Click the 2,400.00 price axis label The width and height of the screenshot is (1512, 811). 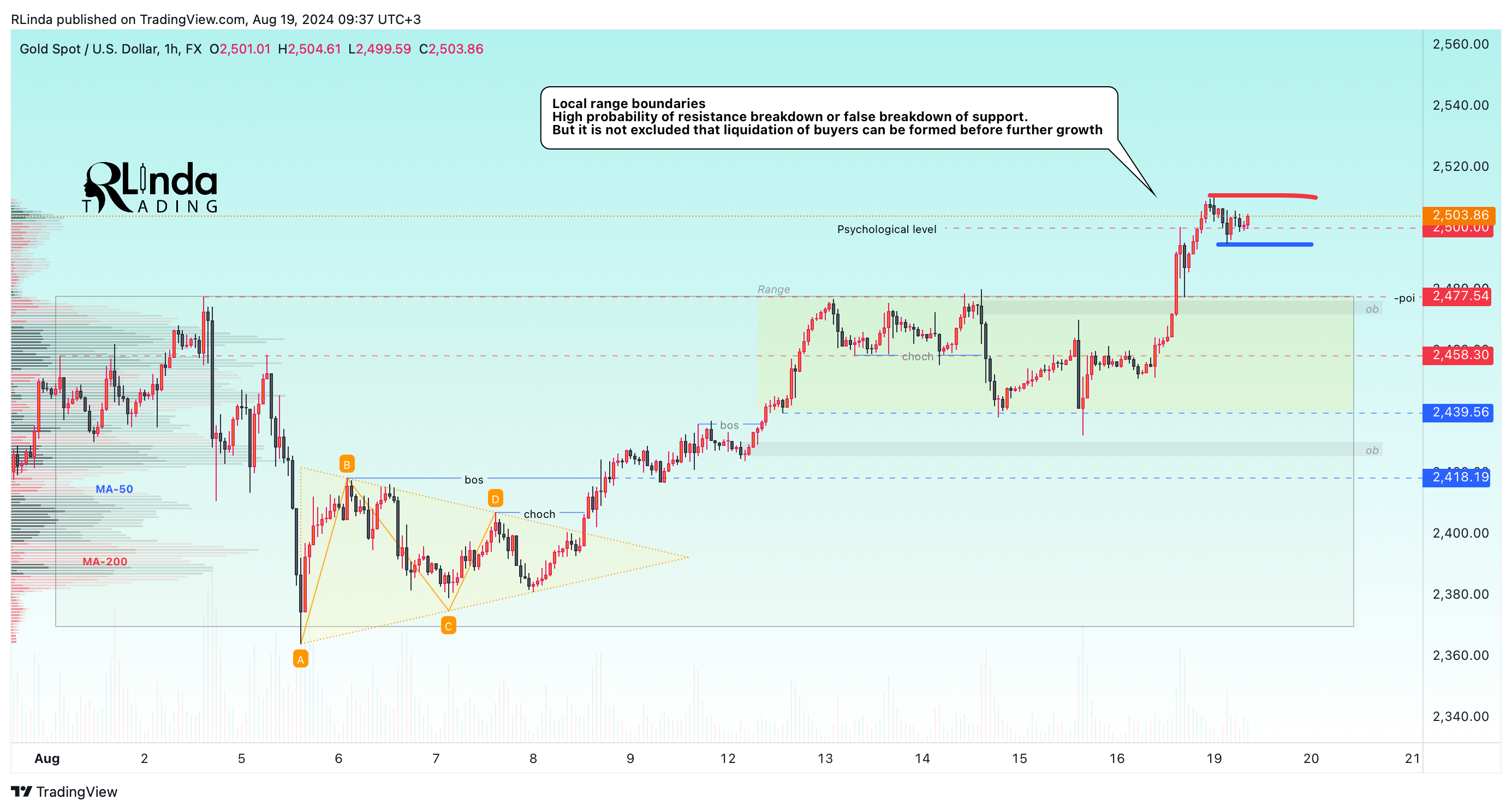pos(1460,533)
